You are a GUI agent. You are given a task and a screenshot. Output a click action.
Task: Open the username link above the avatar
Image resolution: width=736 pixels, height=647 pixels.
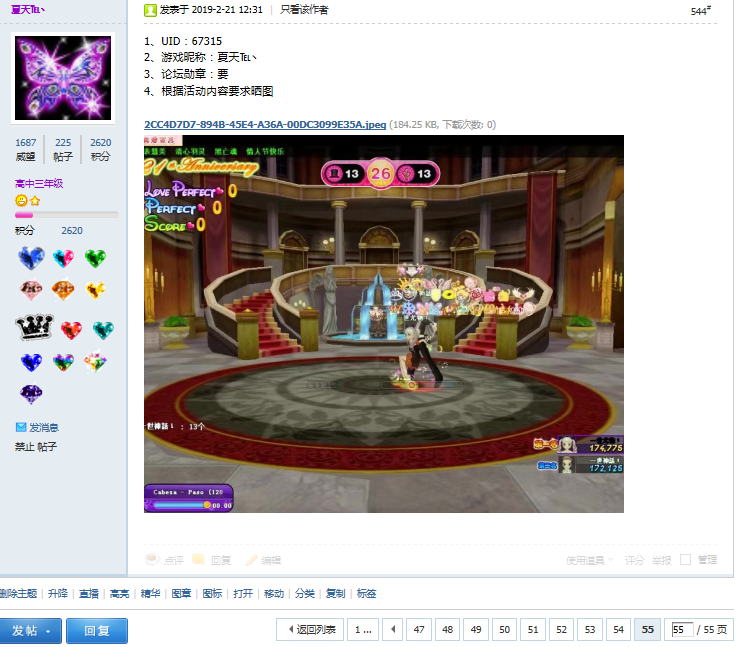tap(28, 9)
